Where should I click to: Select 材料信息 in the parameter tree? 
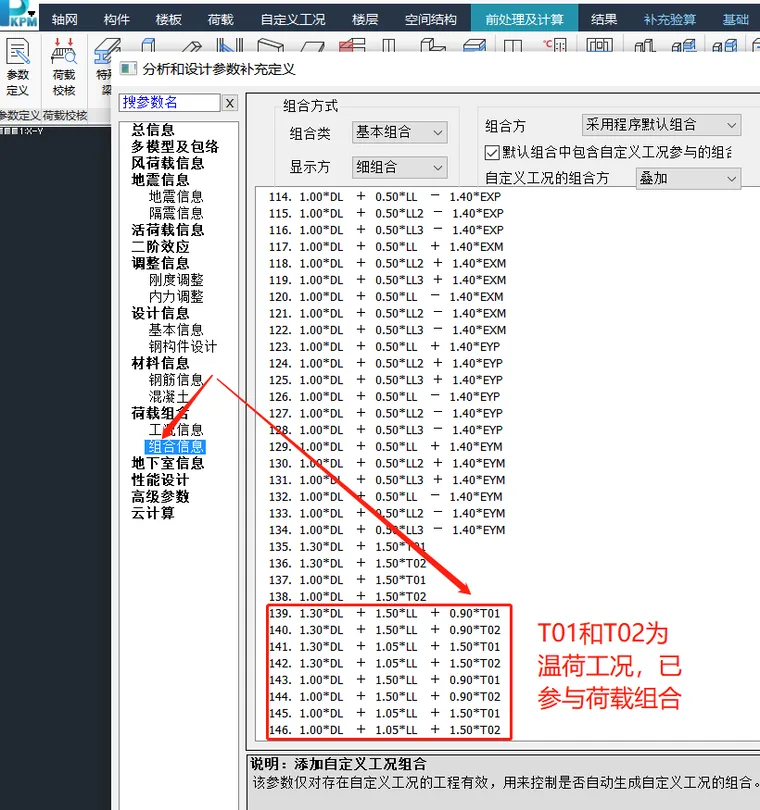point(161,363)
